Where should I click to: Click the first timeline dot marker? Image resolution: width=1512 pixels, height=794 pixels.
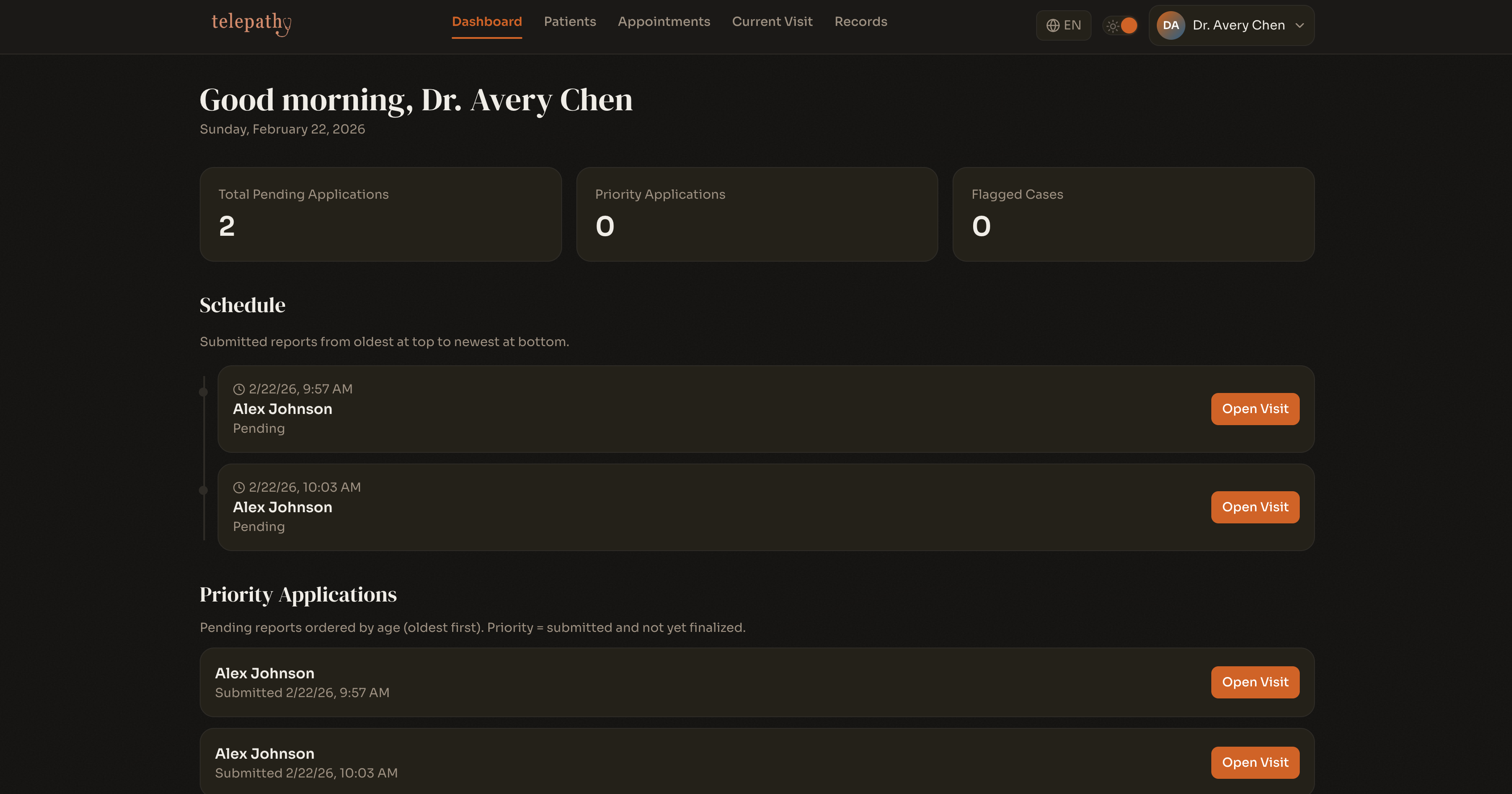pos(204,392)
